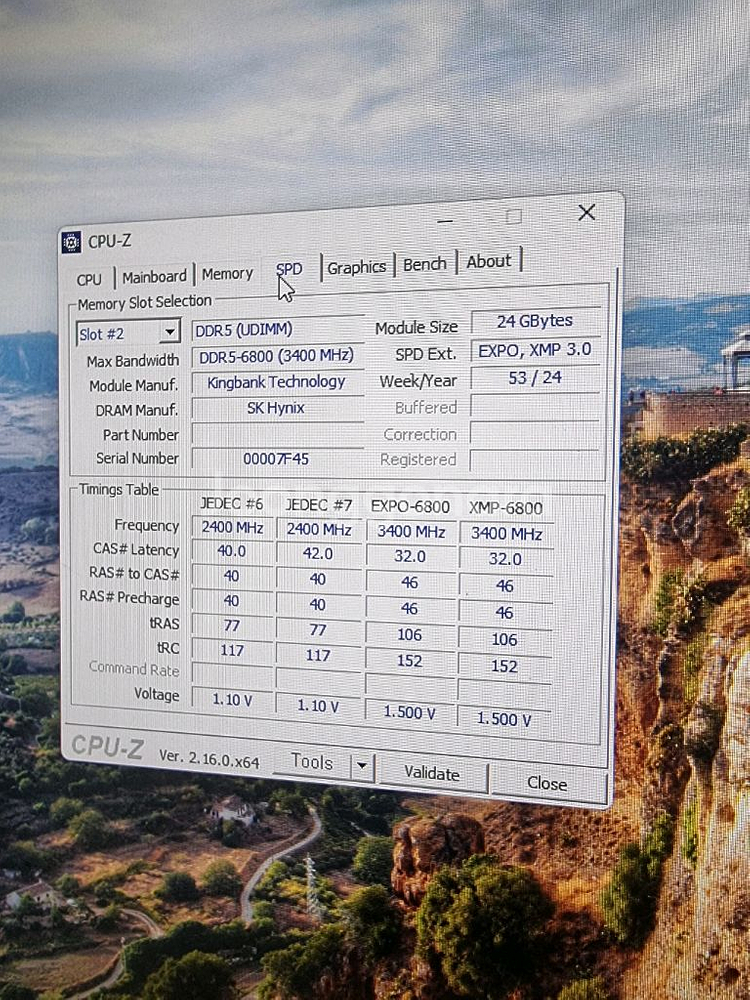Click the 53 / 24 Week/Year value

point(536,378)
